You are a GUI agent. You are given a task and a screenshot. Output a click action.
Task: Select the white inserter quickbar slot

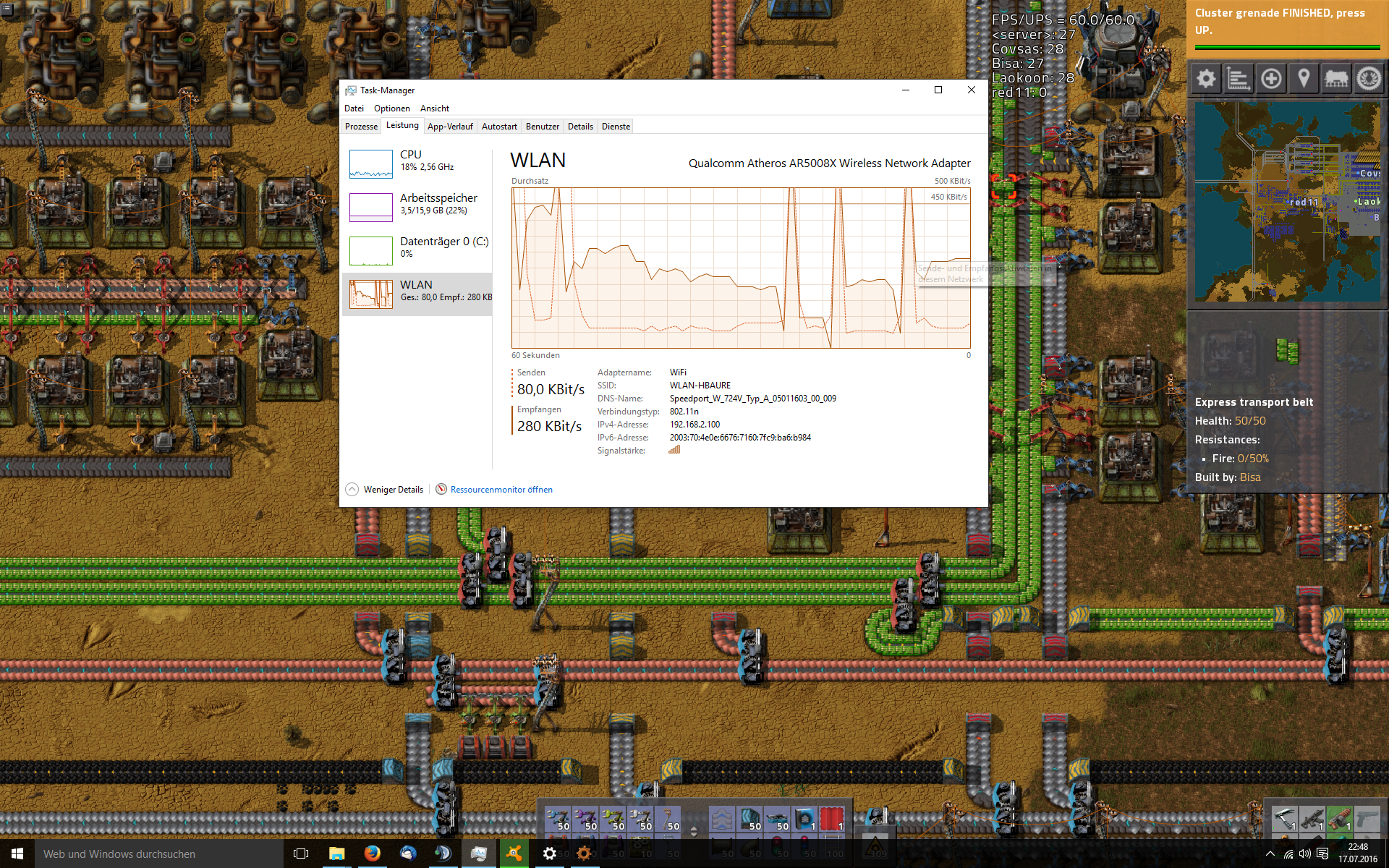[x=640, y=820]
